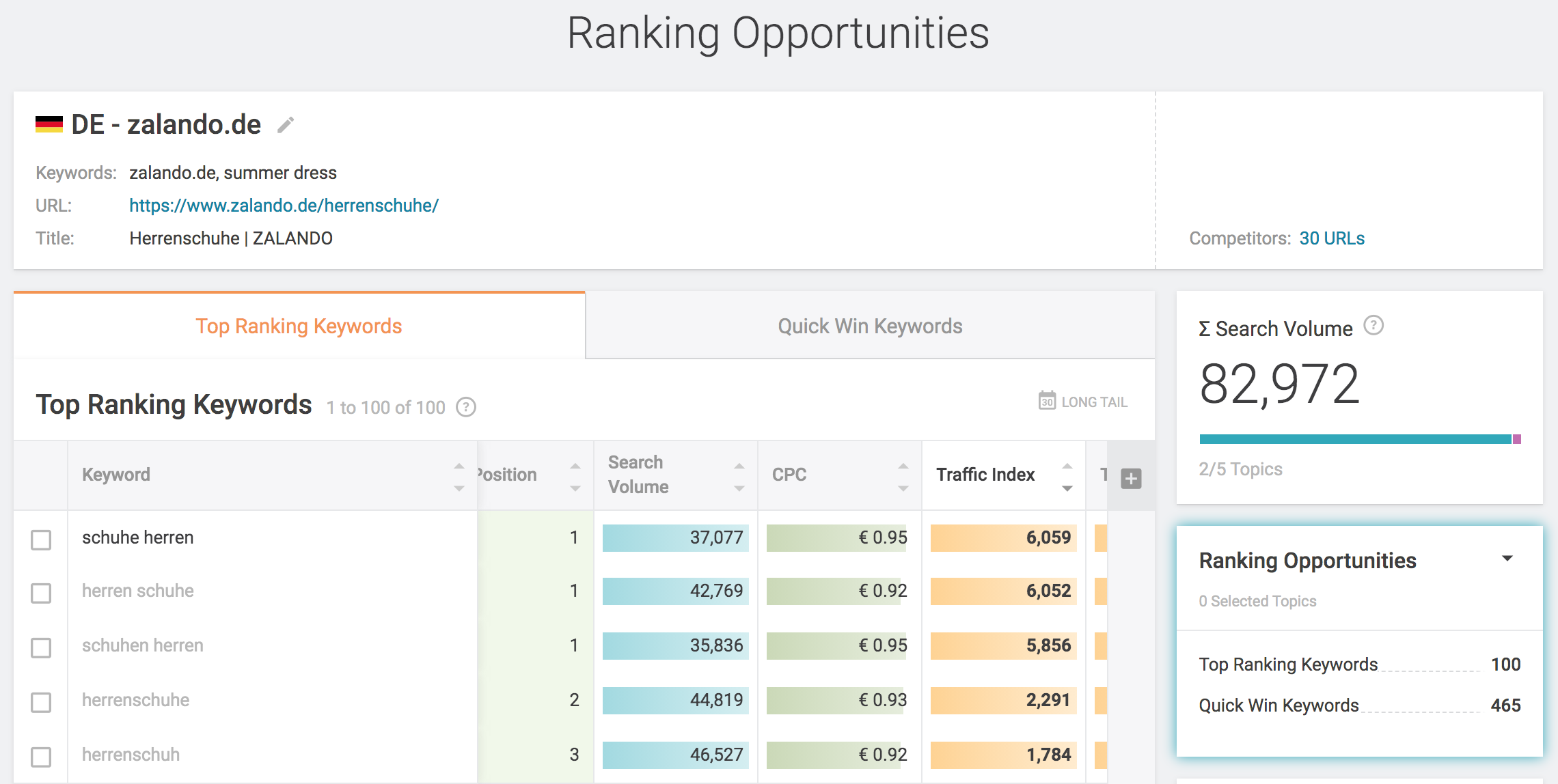
Task: Click the € 0.93 CPC cell
Action: click(x=840, y=700)
